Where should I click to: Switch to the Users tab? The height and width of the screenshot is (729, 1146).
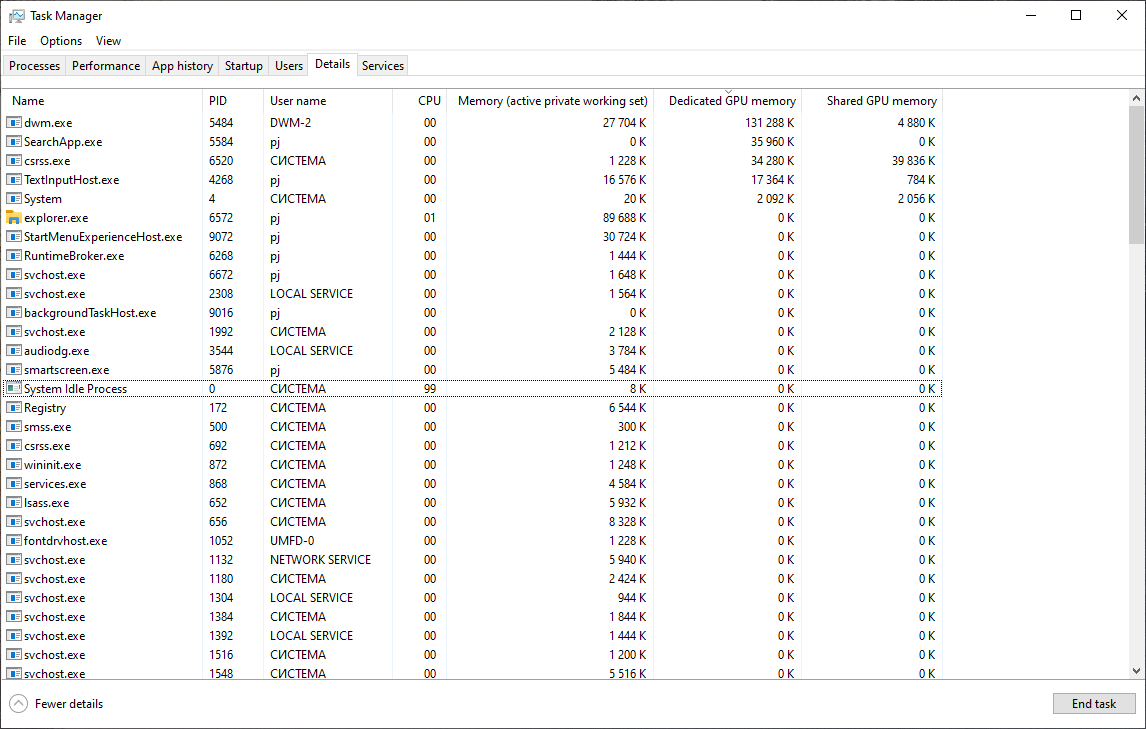pos(289,66)
